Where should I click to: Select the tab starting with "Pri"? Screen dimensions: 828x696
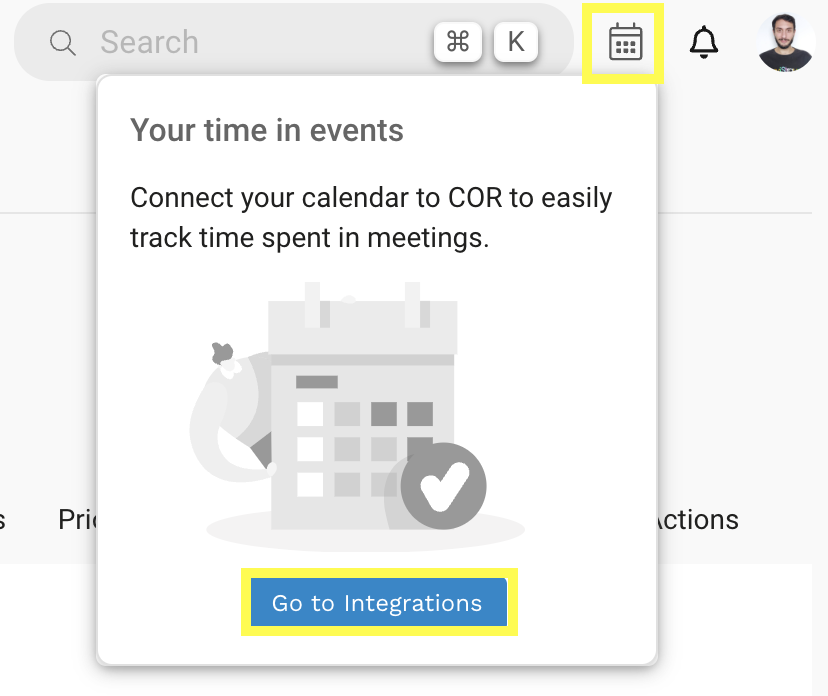(x=78, y=520)
